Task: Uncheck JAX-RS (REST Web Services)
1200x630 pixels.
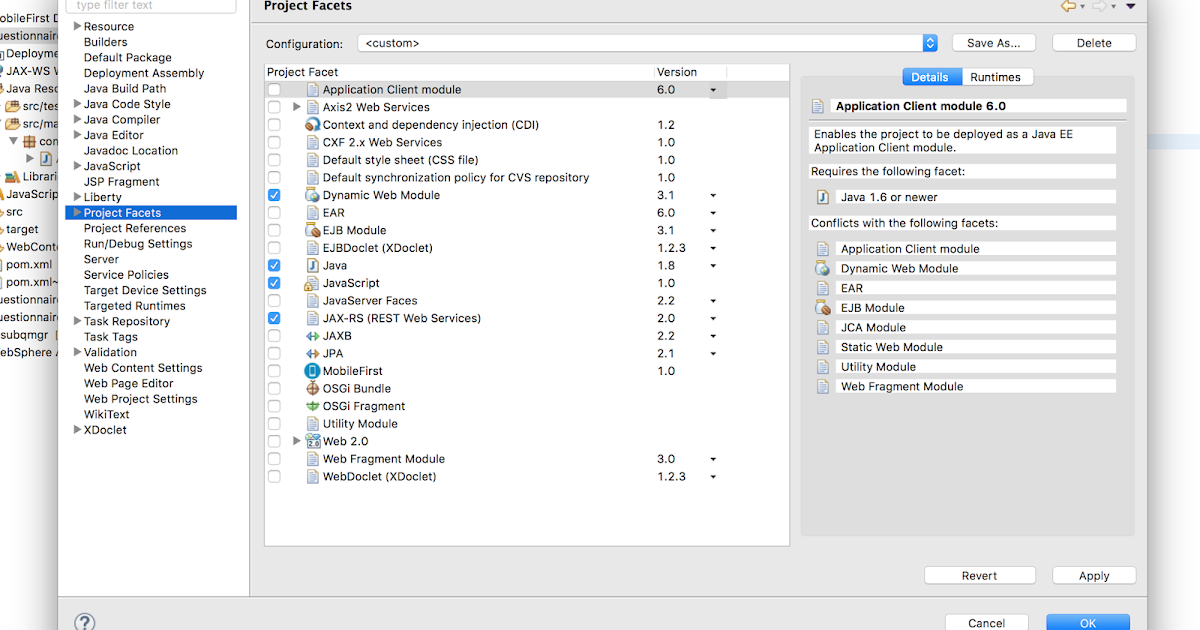Action: pos(274,318)
